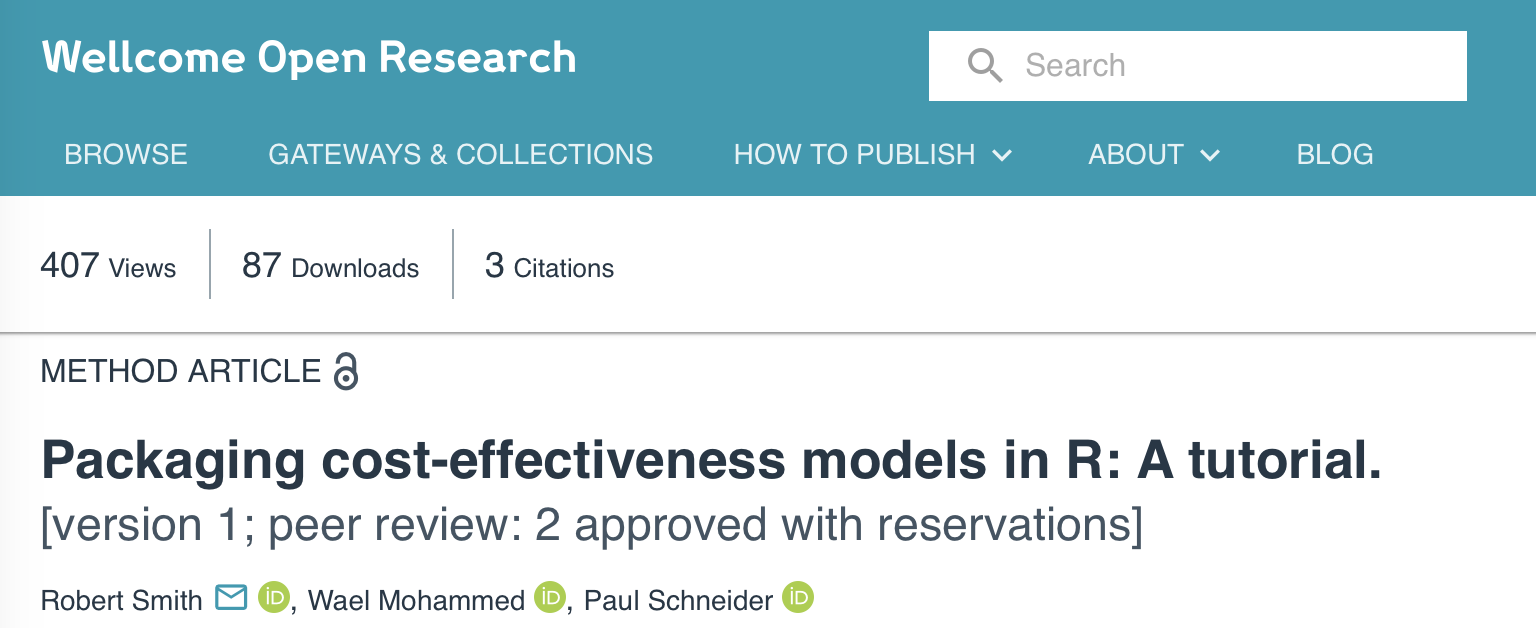Viewport: 1536px width, 628px height.
Task: Click the Wael Mohammed author name
Action: click(416, 600)
